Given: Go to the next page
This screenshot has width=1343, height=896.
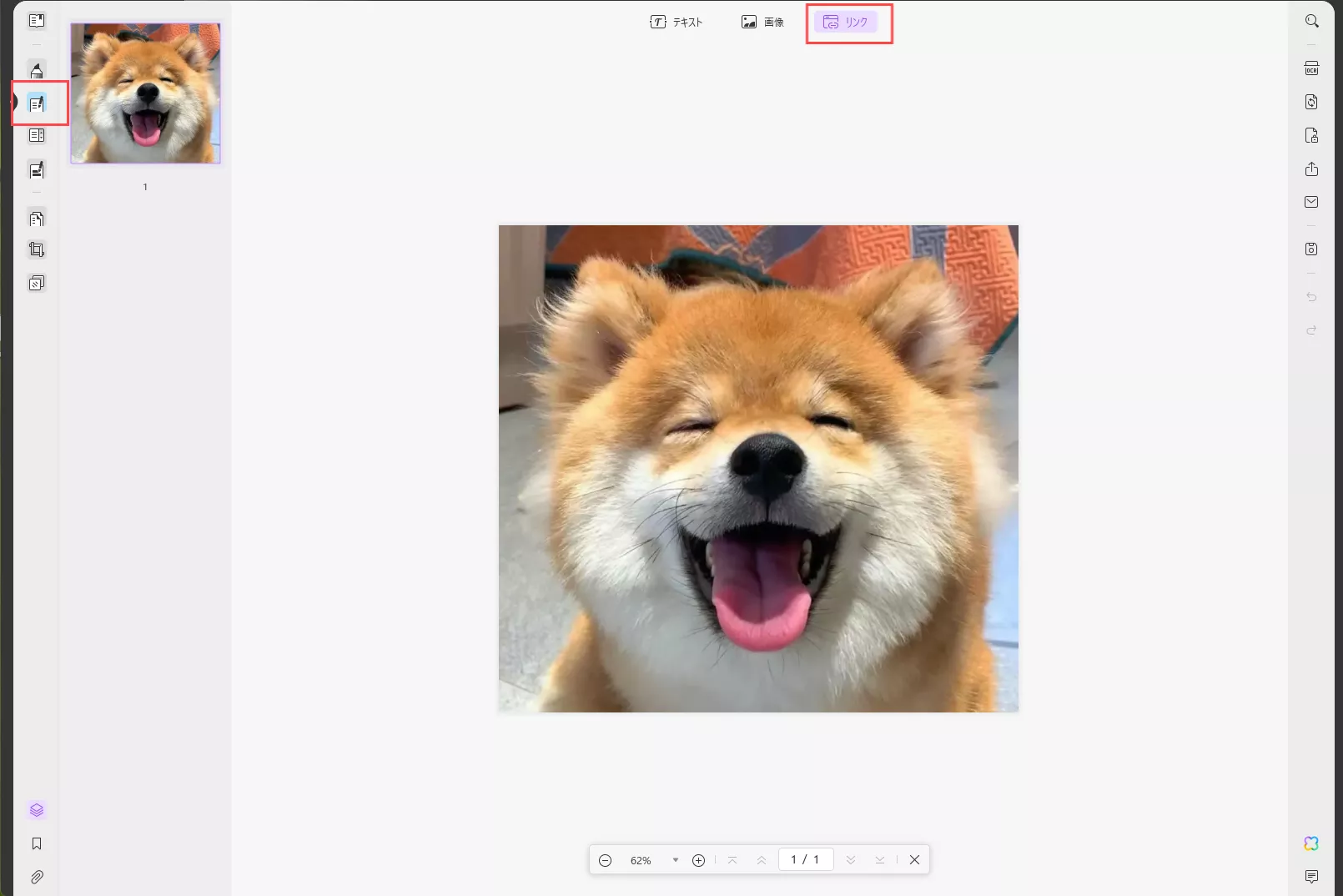Looking at the screenshot, I should [851, 860].
